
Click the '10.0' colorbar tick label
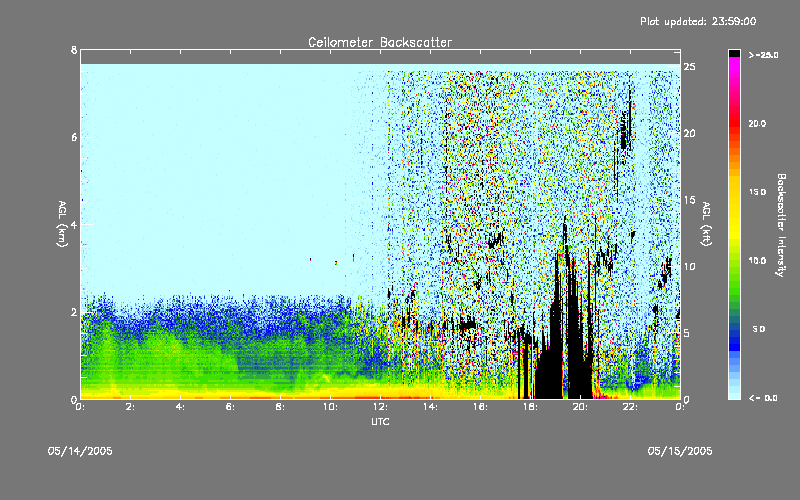[757, 260]
